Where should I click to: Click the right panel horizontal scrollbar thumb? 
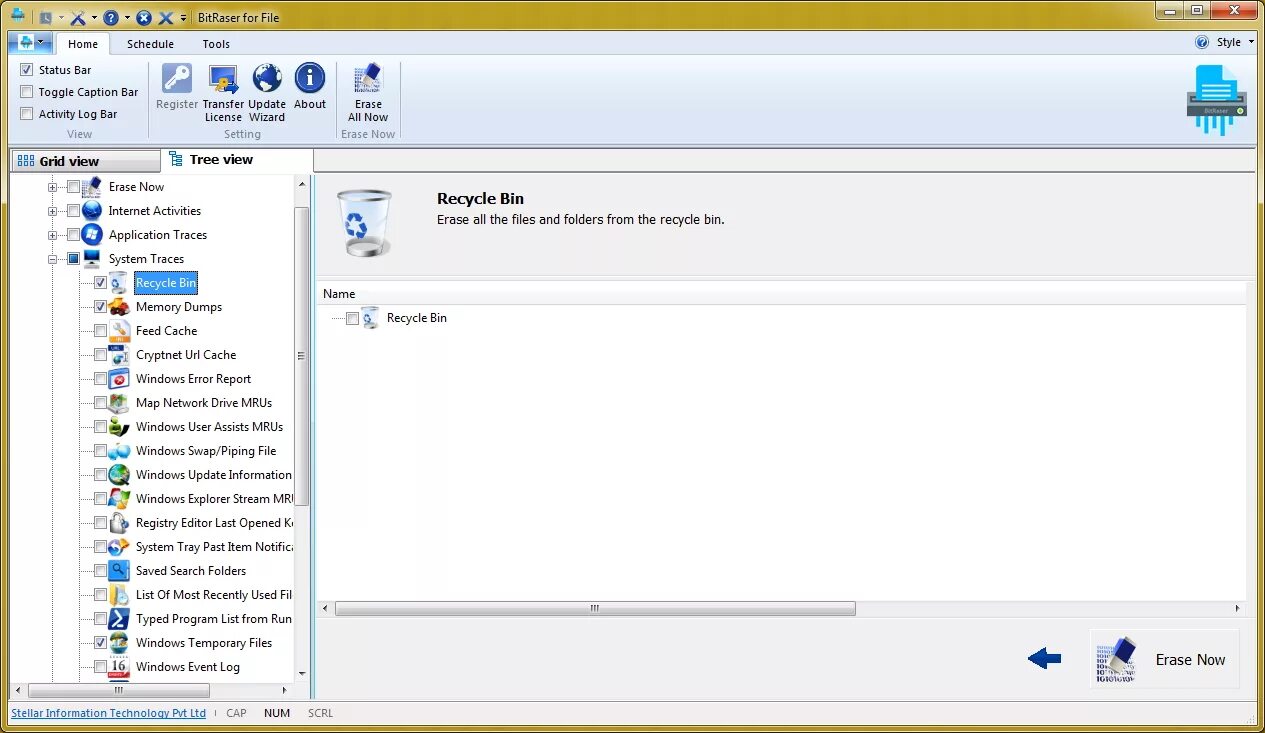(595, 608)
